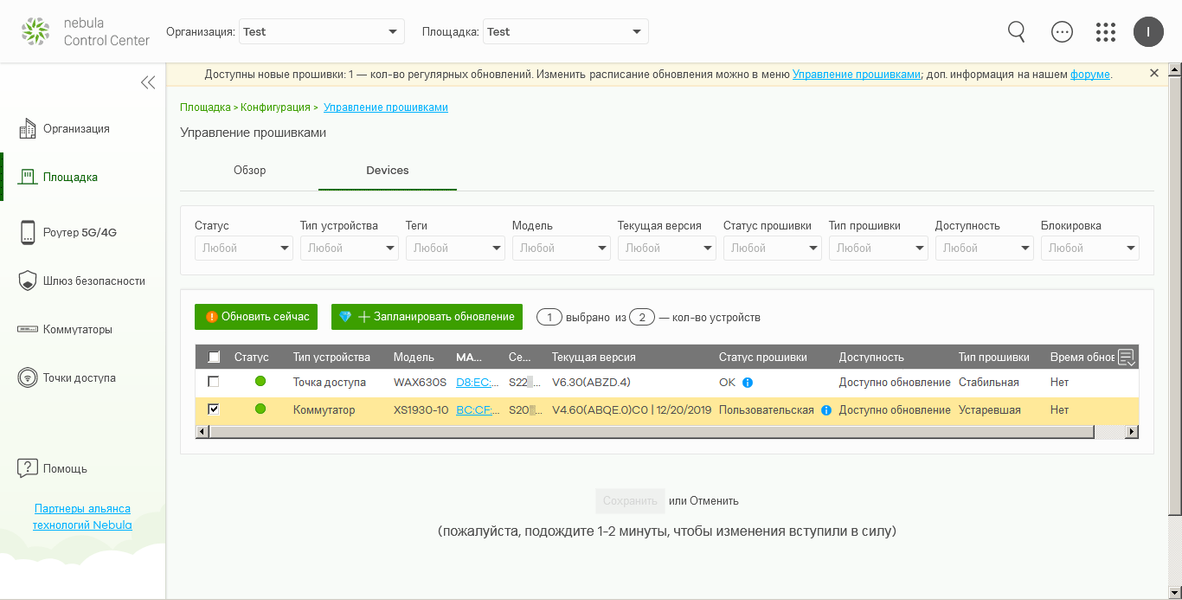Toggle the select-all header checkbox
The image size is (1182, 600).
click(214, 357)
